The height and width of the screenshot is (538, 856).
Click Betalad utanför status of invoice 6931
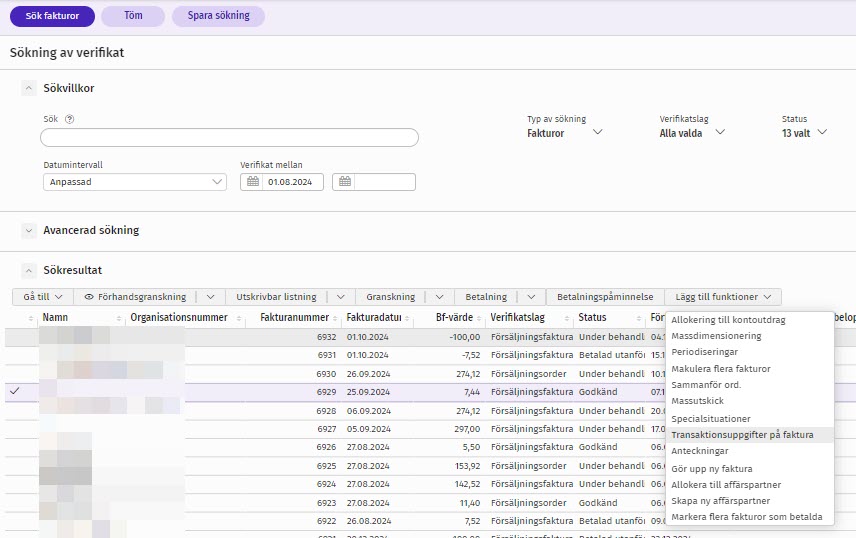612,355
